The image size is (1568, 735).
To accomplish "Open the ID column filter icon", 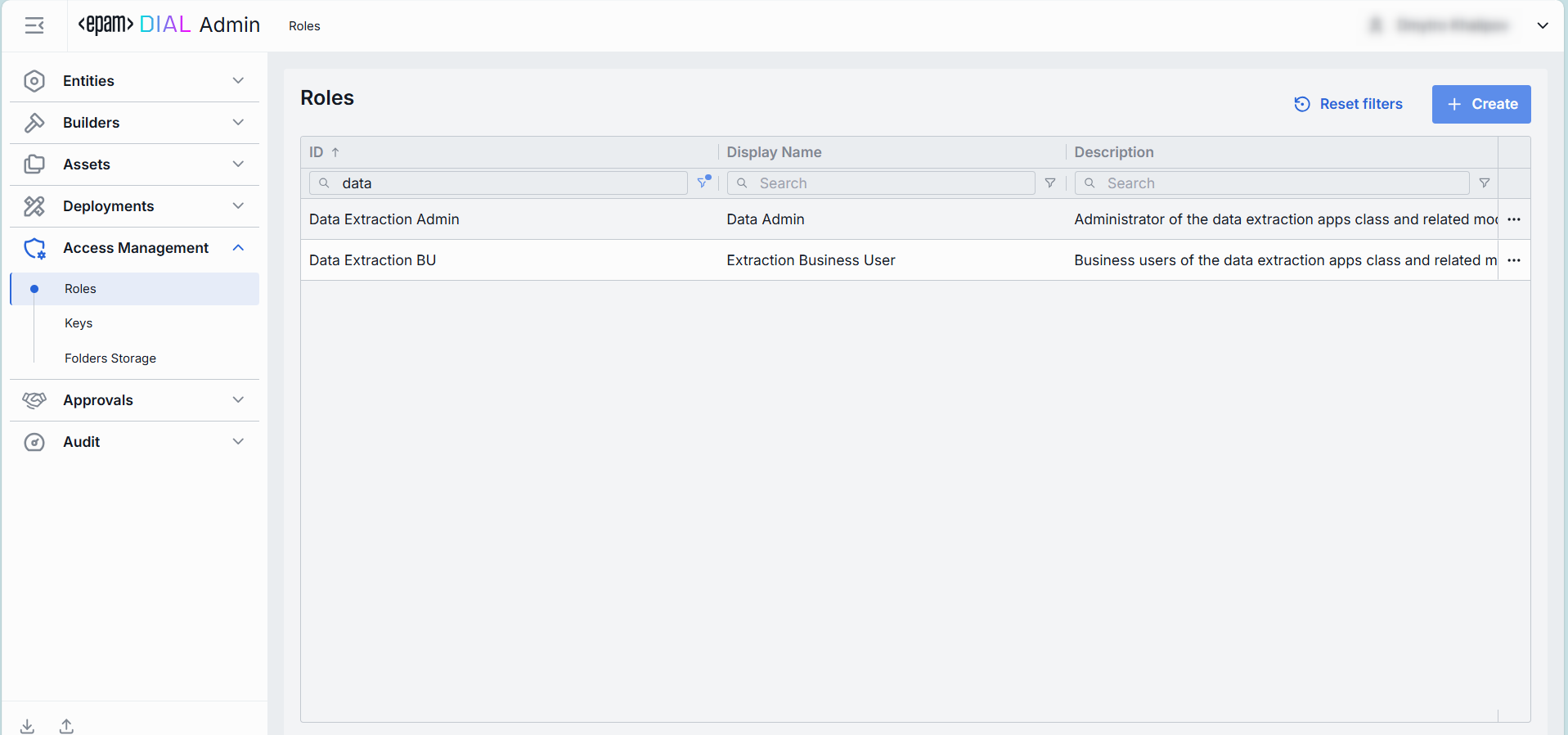I will click(703, 183).
